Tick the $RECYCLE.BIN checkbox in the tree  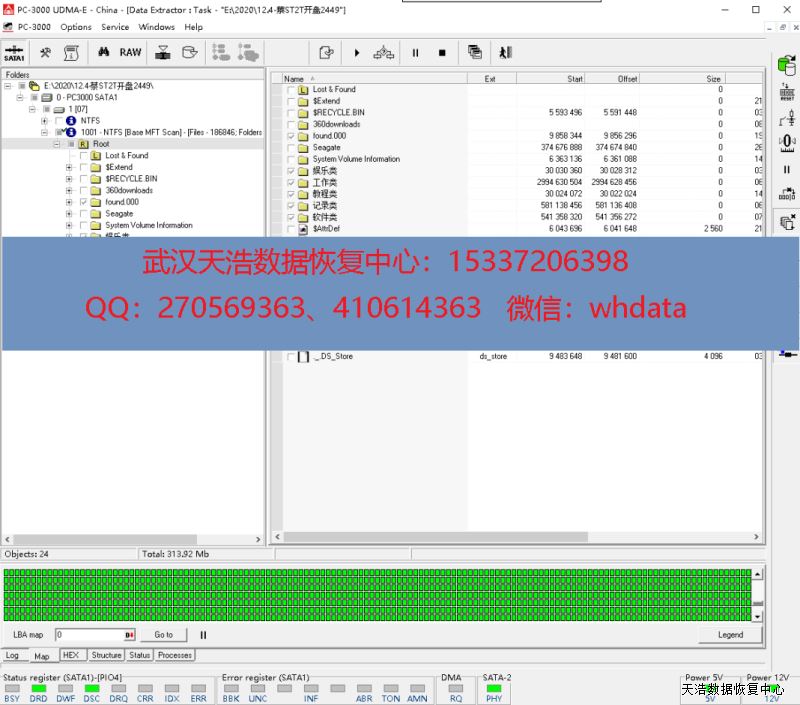[84, 179]
